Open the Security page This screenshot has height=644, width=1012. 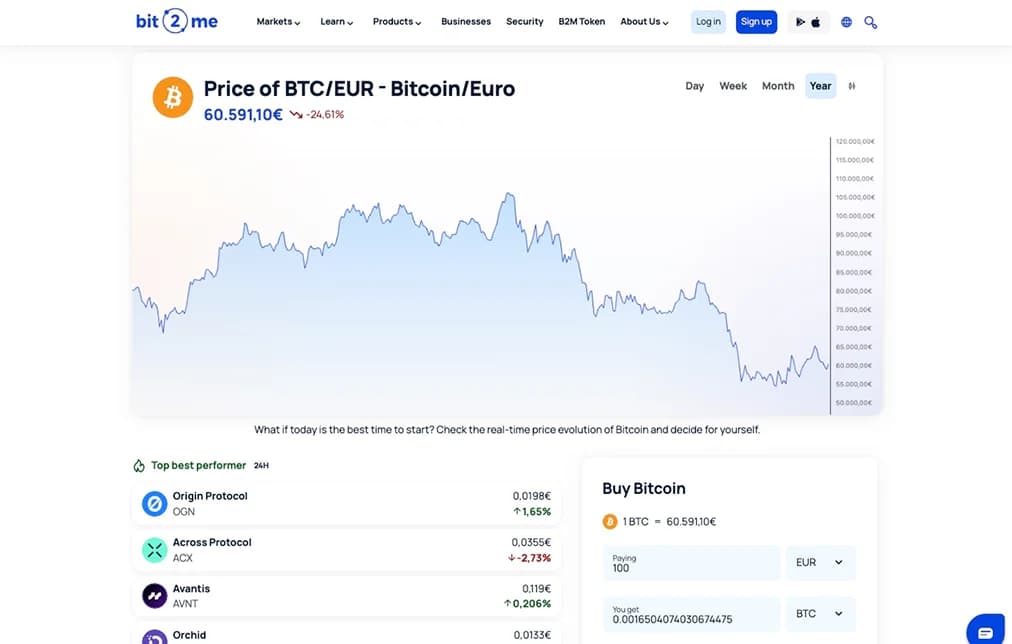[x=525, y=22]
